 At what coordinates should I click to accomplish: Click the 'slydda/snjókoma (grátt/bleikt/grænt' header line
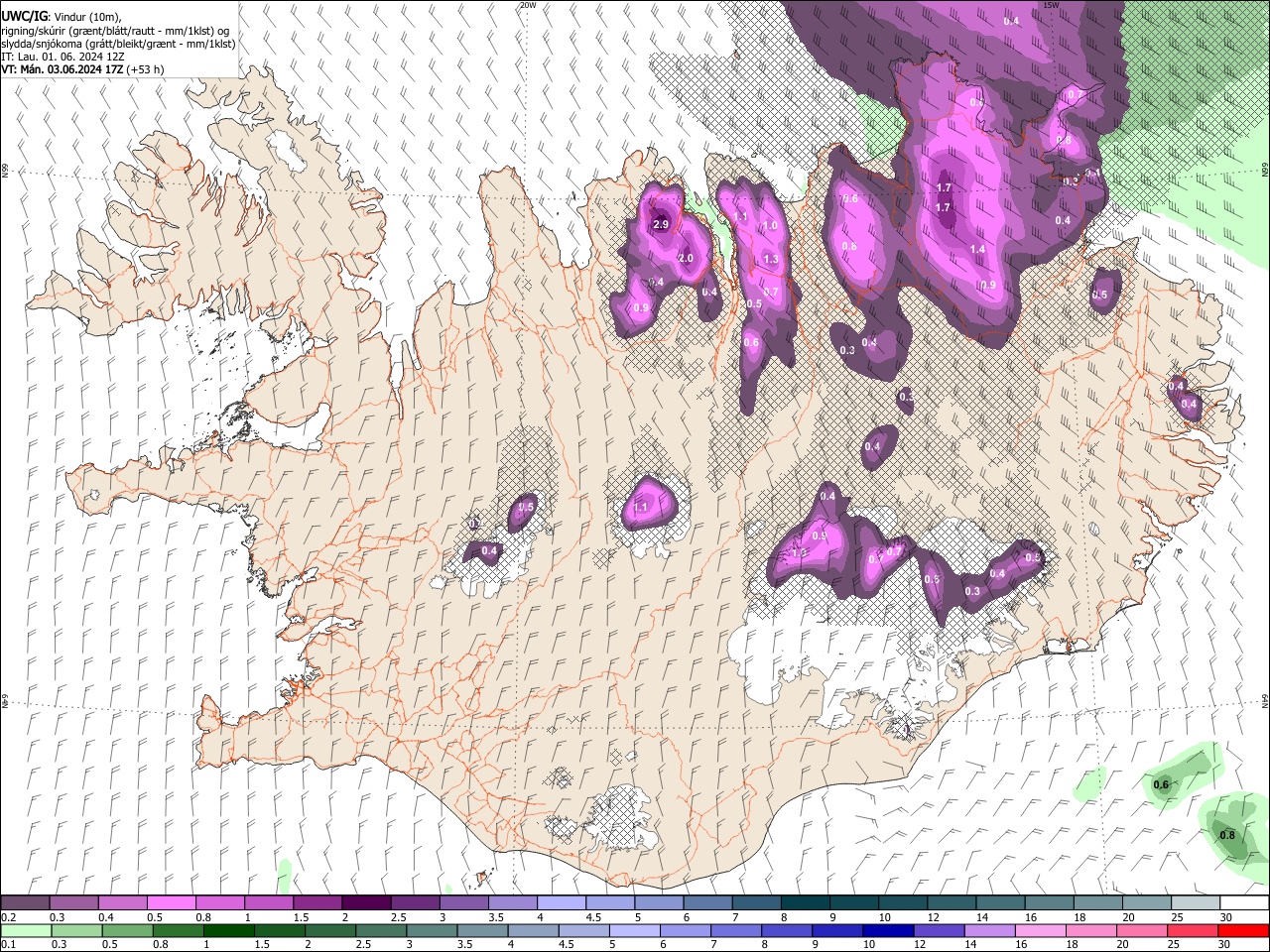pos(119,45)
